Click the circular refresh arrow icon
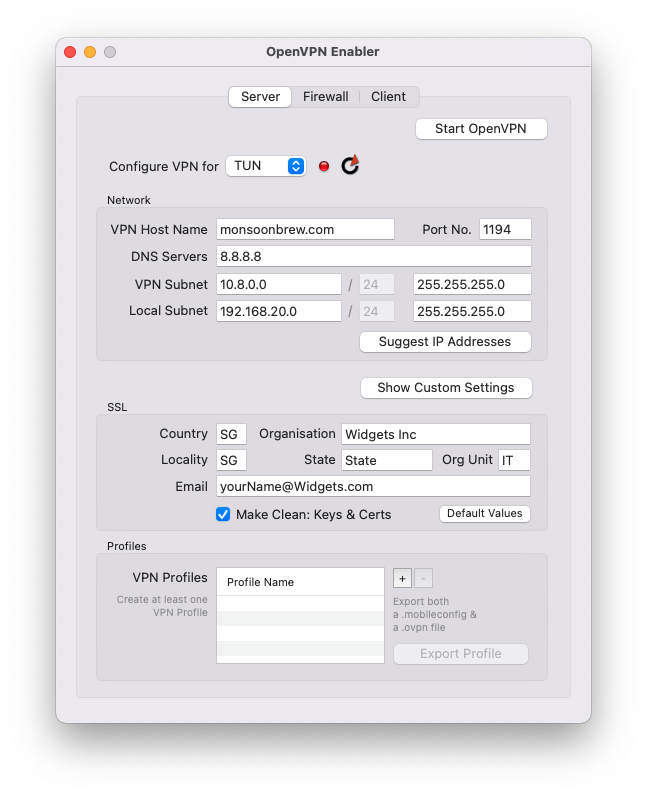 point(349,166)
